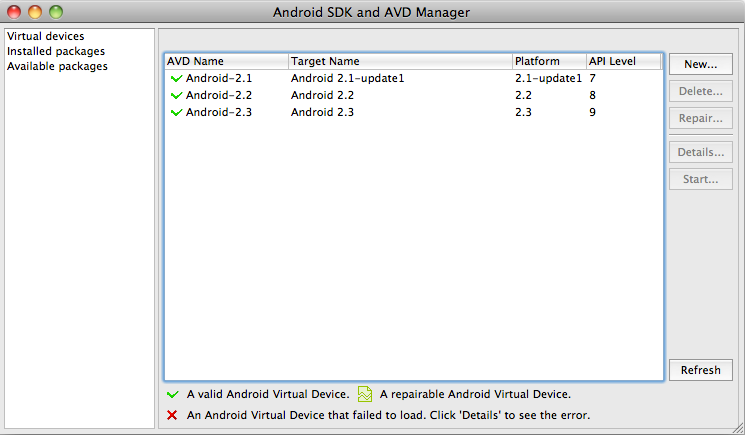Viewport: 745px width, 435px height.
Task: Sort by the API Level column header
Action: point(624,61)
